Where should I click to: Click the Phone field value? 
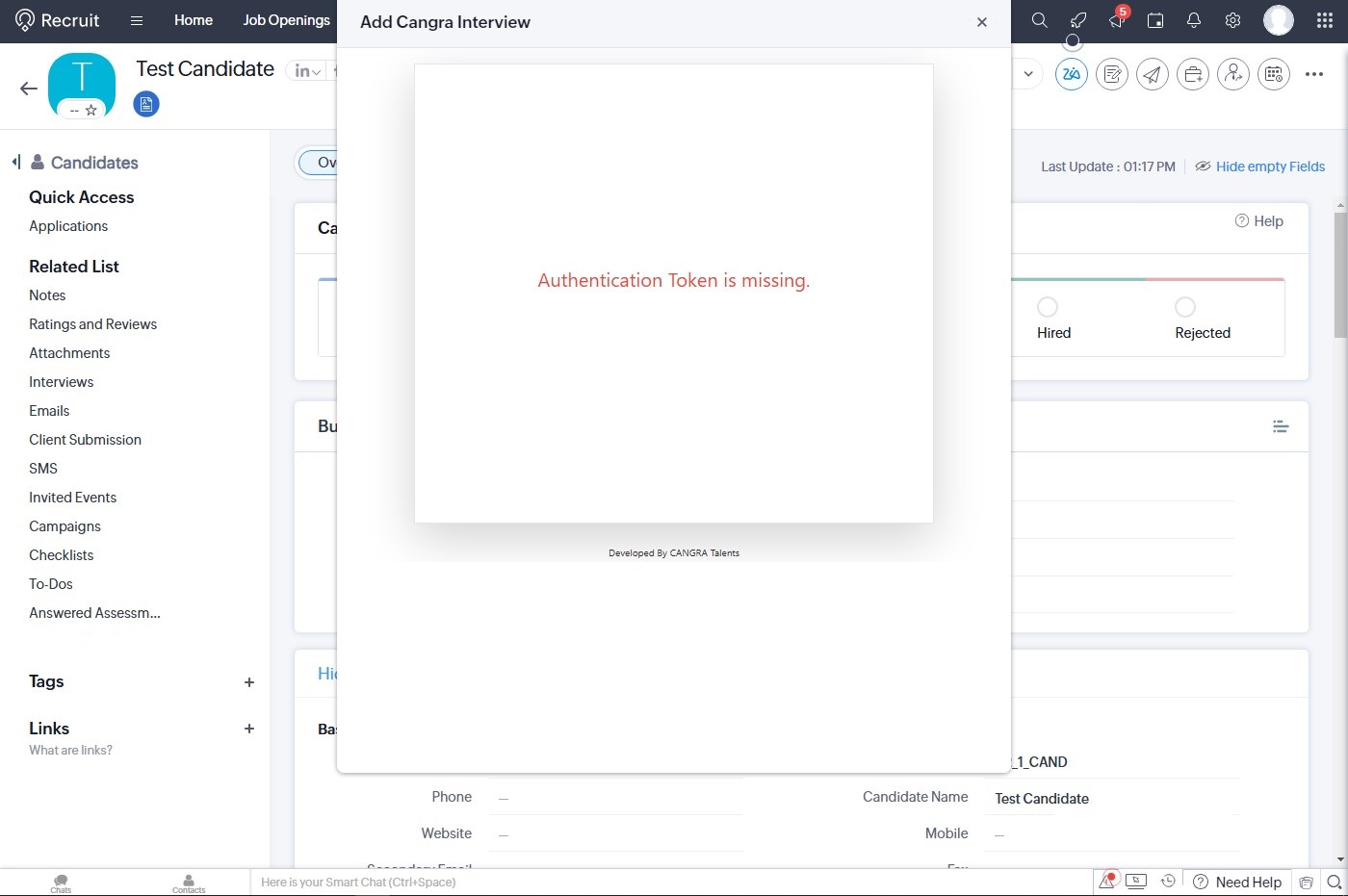coord(616,798)
